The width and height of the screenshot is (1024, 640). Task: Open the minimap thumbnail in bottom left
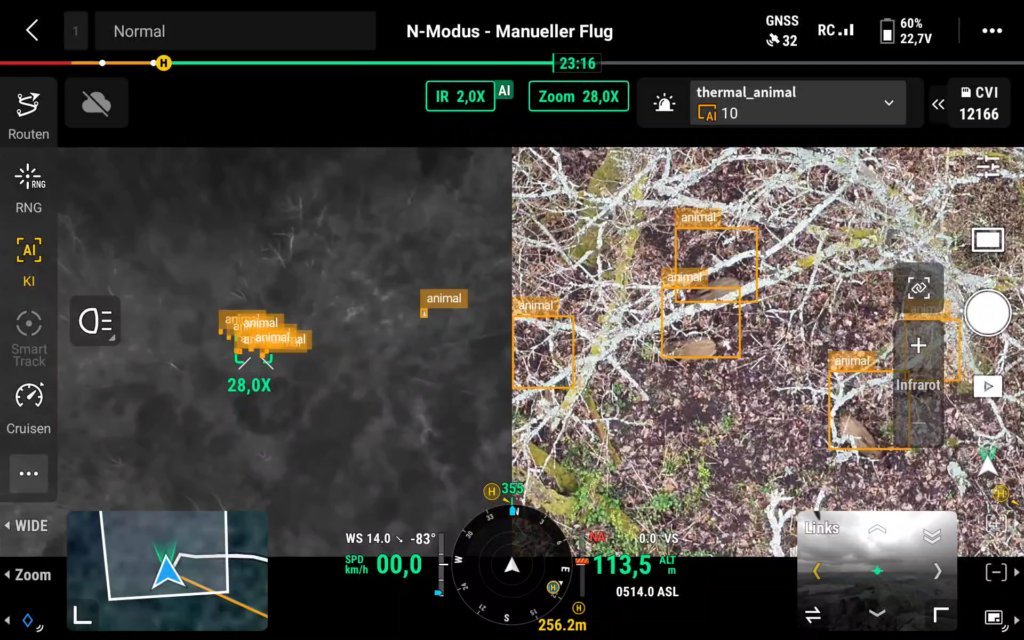pyautogui.click(x=167, y=570)
